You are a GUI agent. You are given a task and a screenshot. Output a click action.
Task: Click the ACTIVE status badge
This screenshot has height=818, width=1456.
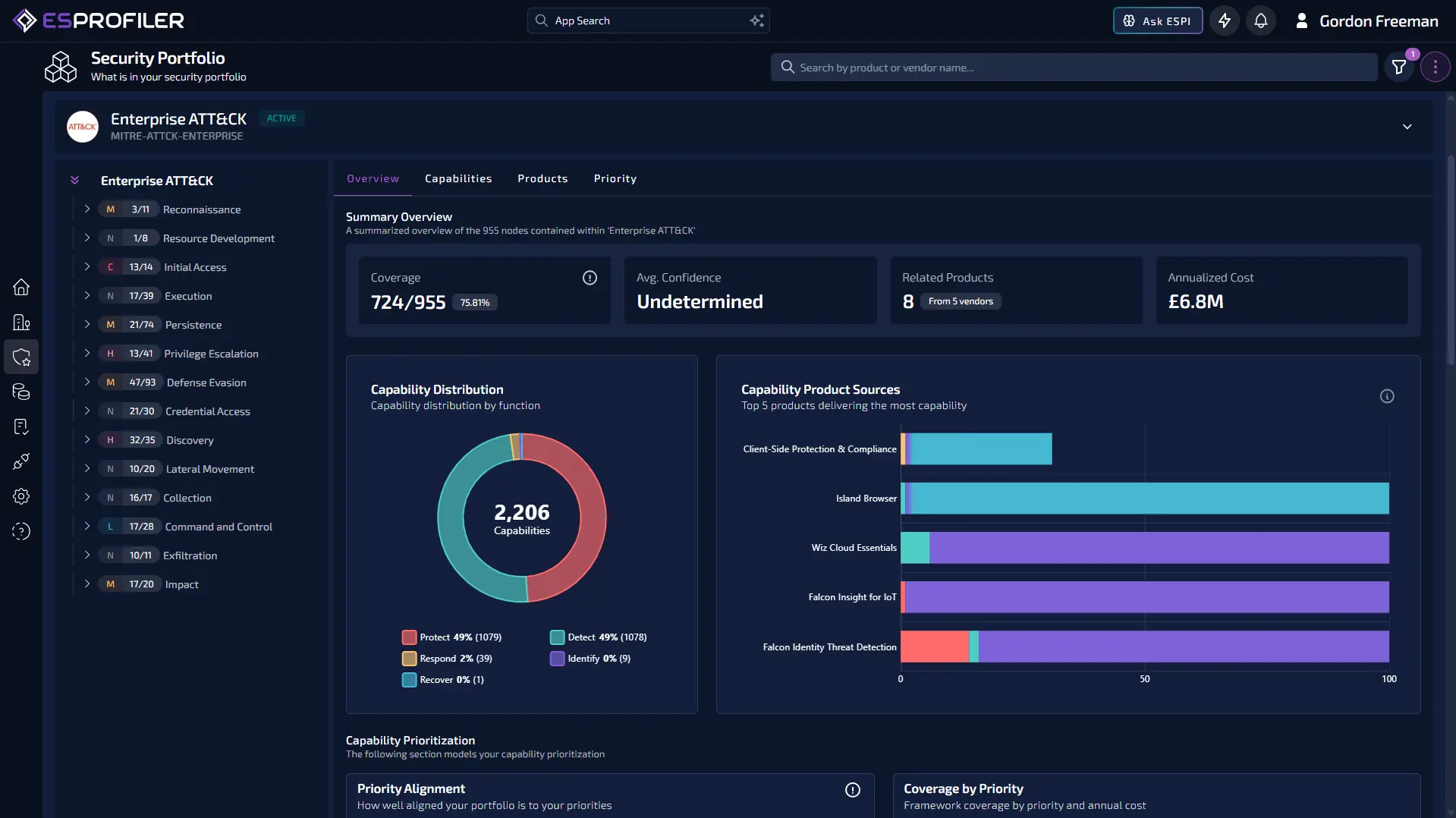tap(281, 118)
